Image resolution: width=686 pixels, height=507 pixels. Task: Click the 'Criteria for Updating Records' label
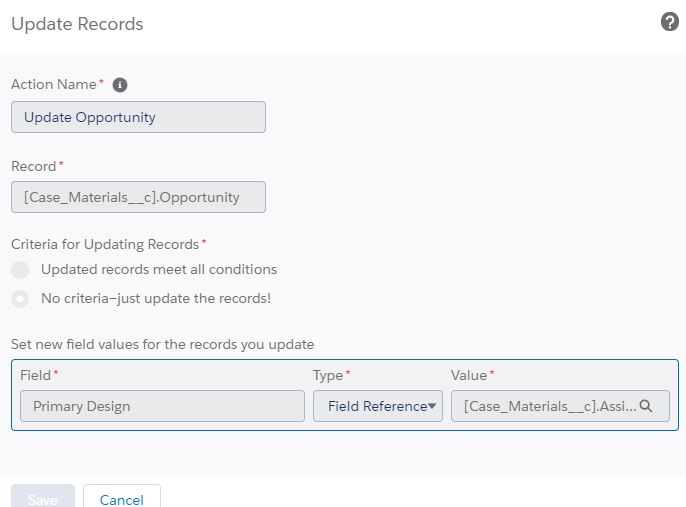click(x=105, y=244)
